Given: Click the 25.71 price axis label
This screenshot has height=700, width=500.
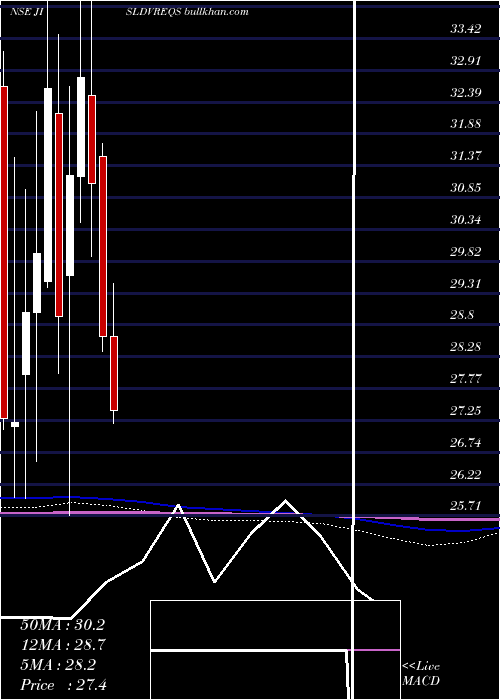Looking at the screenshot, I should (x=466, y=506).
